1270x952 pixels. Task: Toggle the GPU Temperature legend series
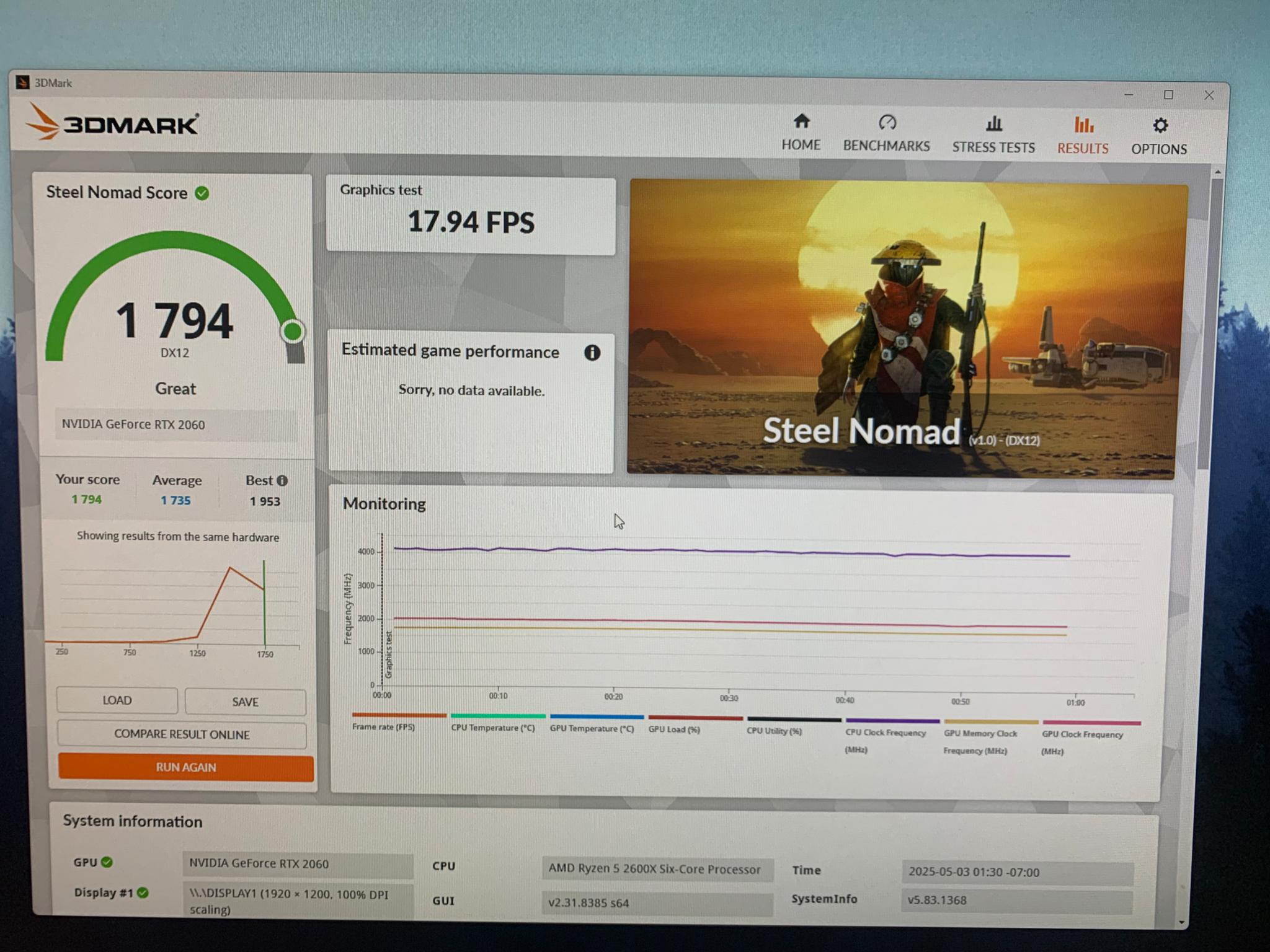[596, 724]
